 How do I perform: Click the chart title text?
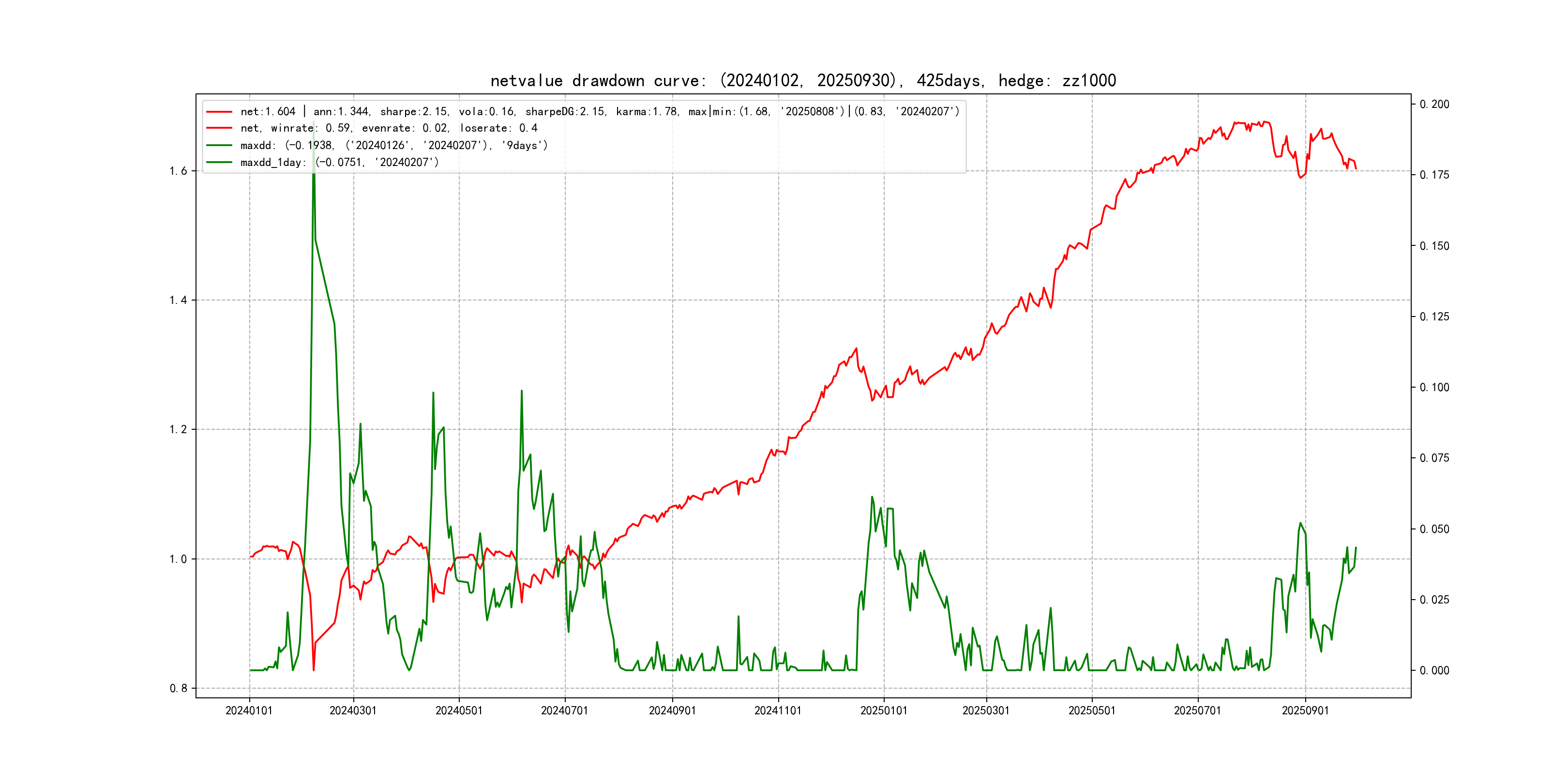click(x=803, y=80)
